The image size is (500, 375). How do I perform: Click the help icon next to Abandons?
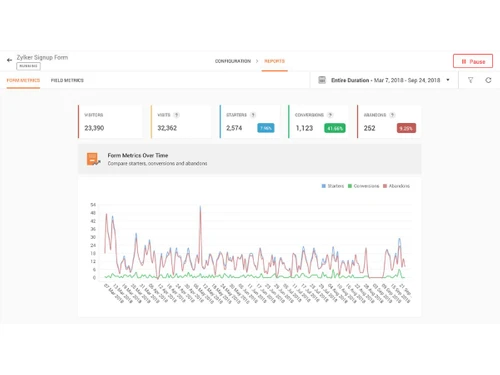pyautogui.click(x=392, y=115)
